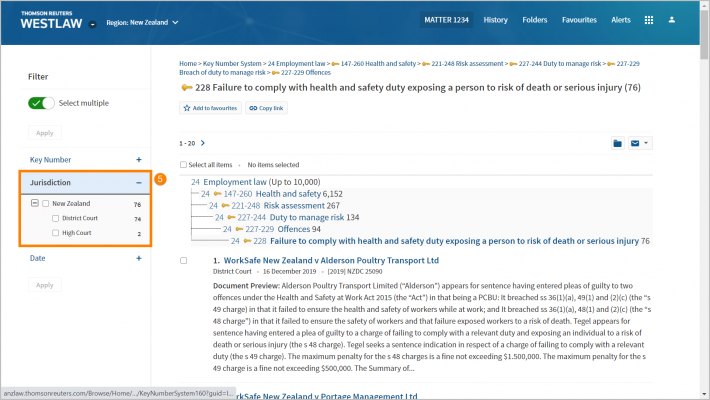
Task: Collapse the New Zealand tree node
Action: [35, 203]
